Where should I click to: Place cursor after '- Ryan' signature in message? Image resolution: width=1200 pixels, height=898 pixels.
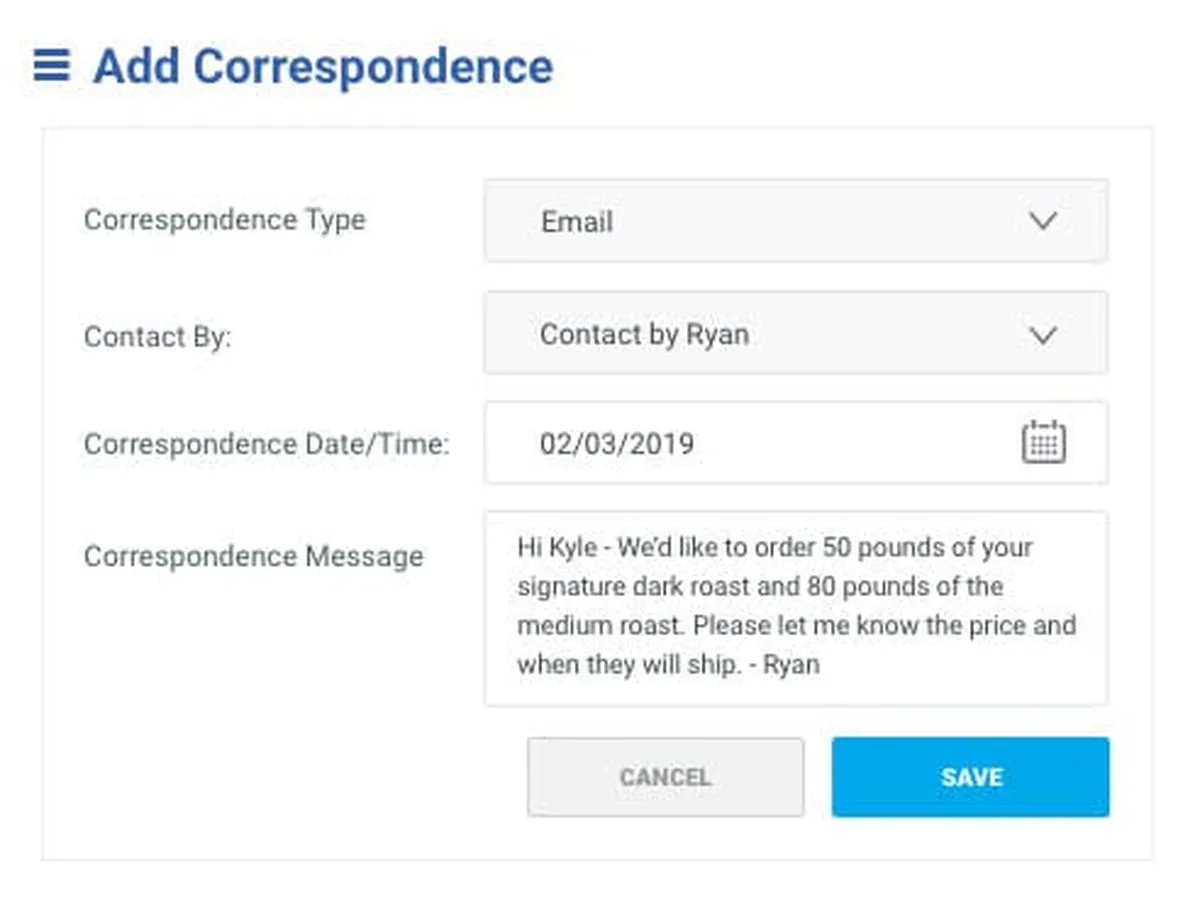(x=821, y=665)
